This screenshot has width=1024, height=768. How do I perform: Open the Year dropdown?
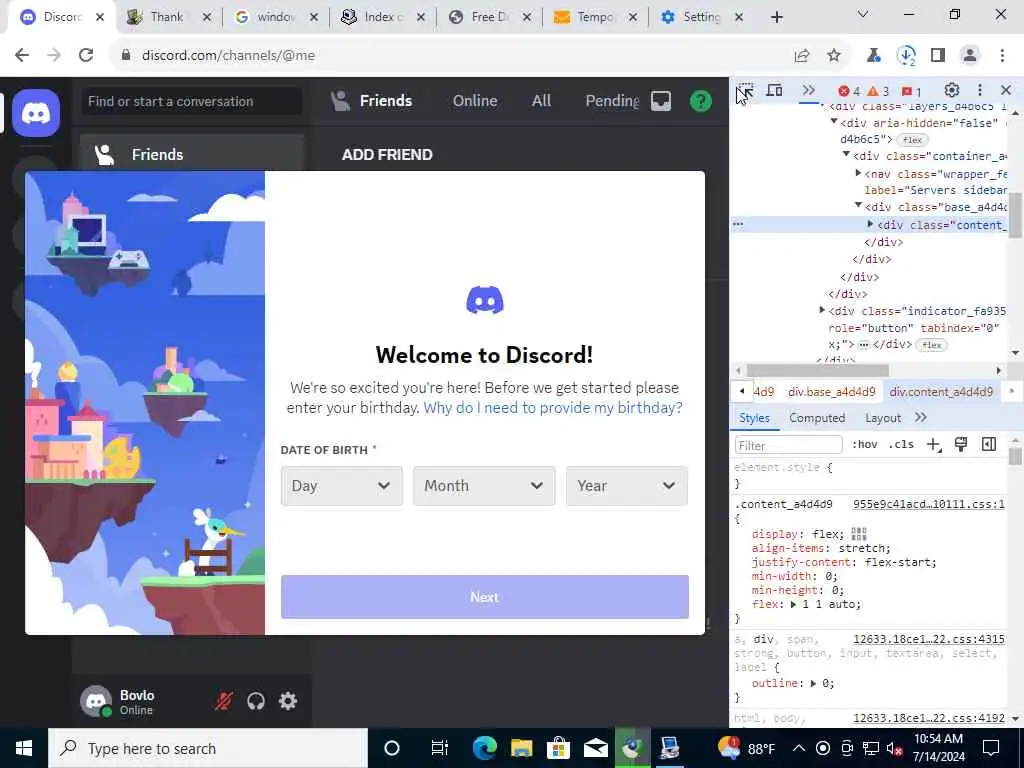click(x=627, y=486)
